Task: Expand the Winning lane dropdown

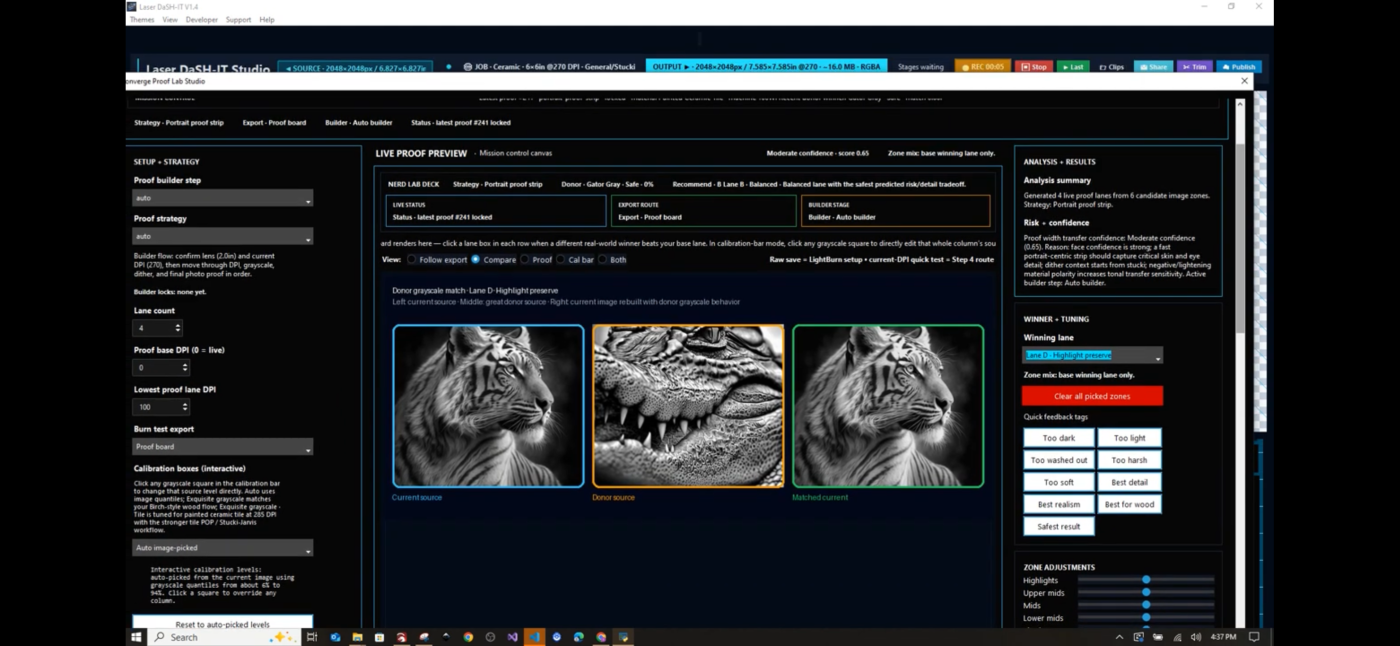Action: tap(1092, 356)
